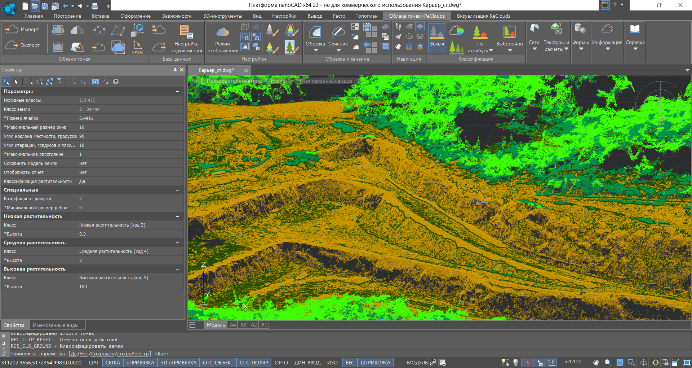Viewport: 692px width, 368px height.
Task: Click the airplane fly navigation icon
Action: [x=399, y=36]
